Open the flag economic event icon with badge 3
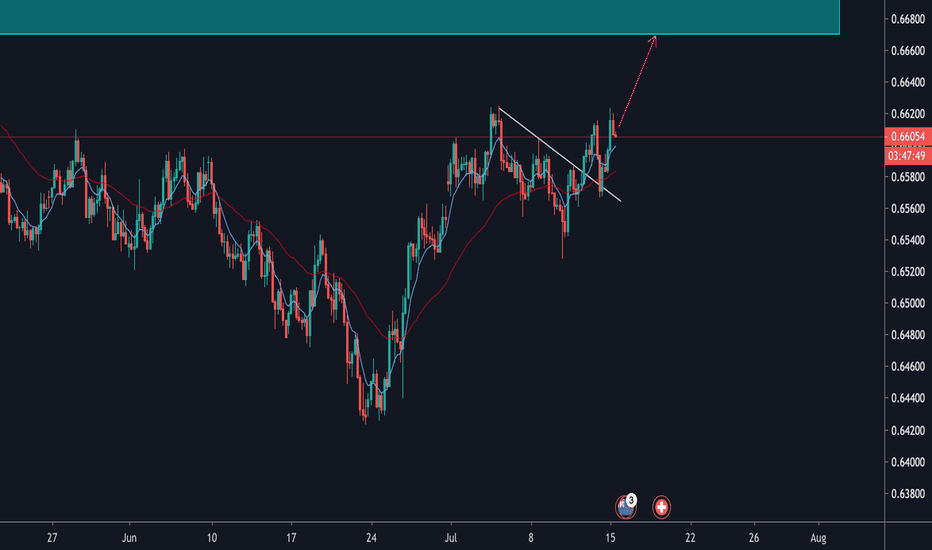The height and width of the screenshot is (550, 932). [625, 507]
